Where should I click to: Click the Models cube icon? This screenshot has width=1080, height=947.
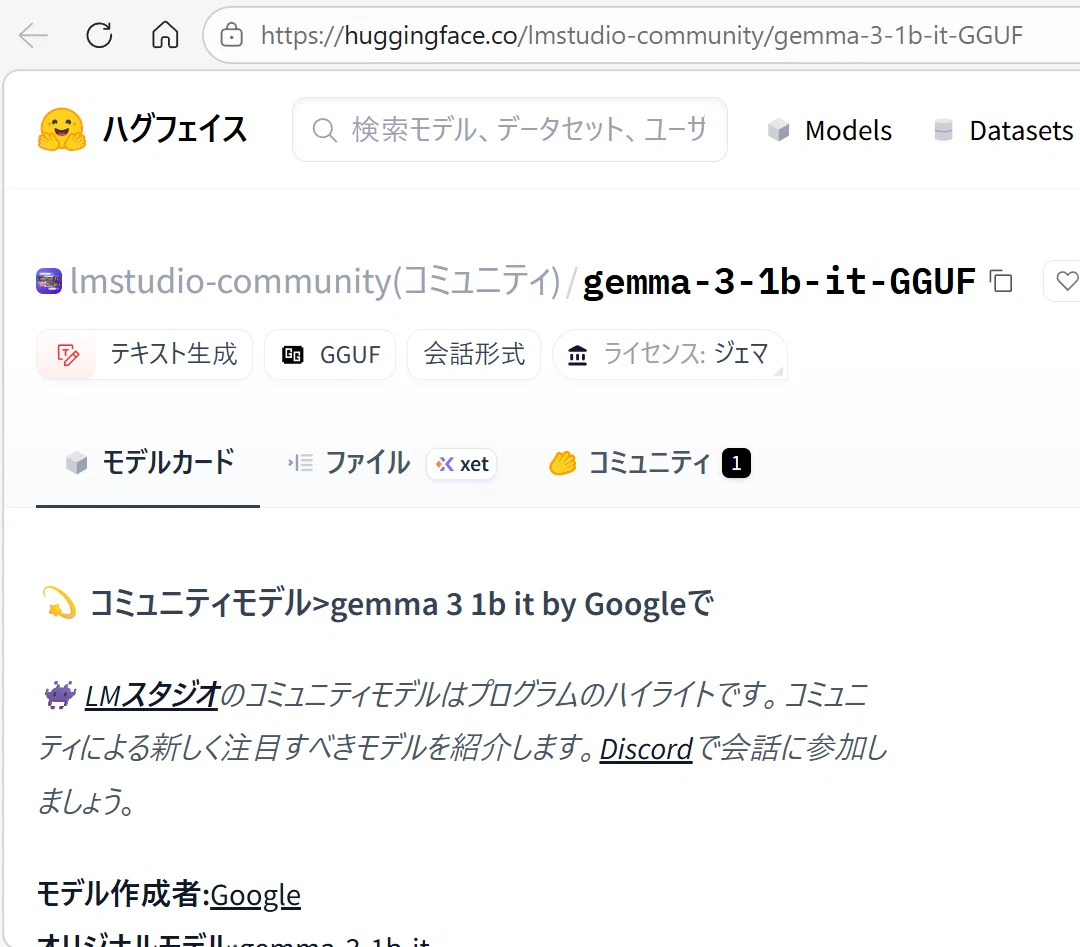(x=778, y=129)
